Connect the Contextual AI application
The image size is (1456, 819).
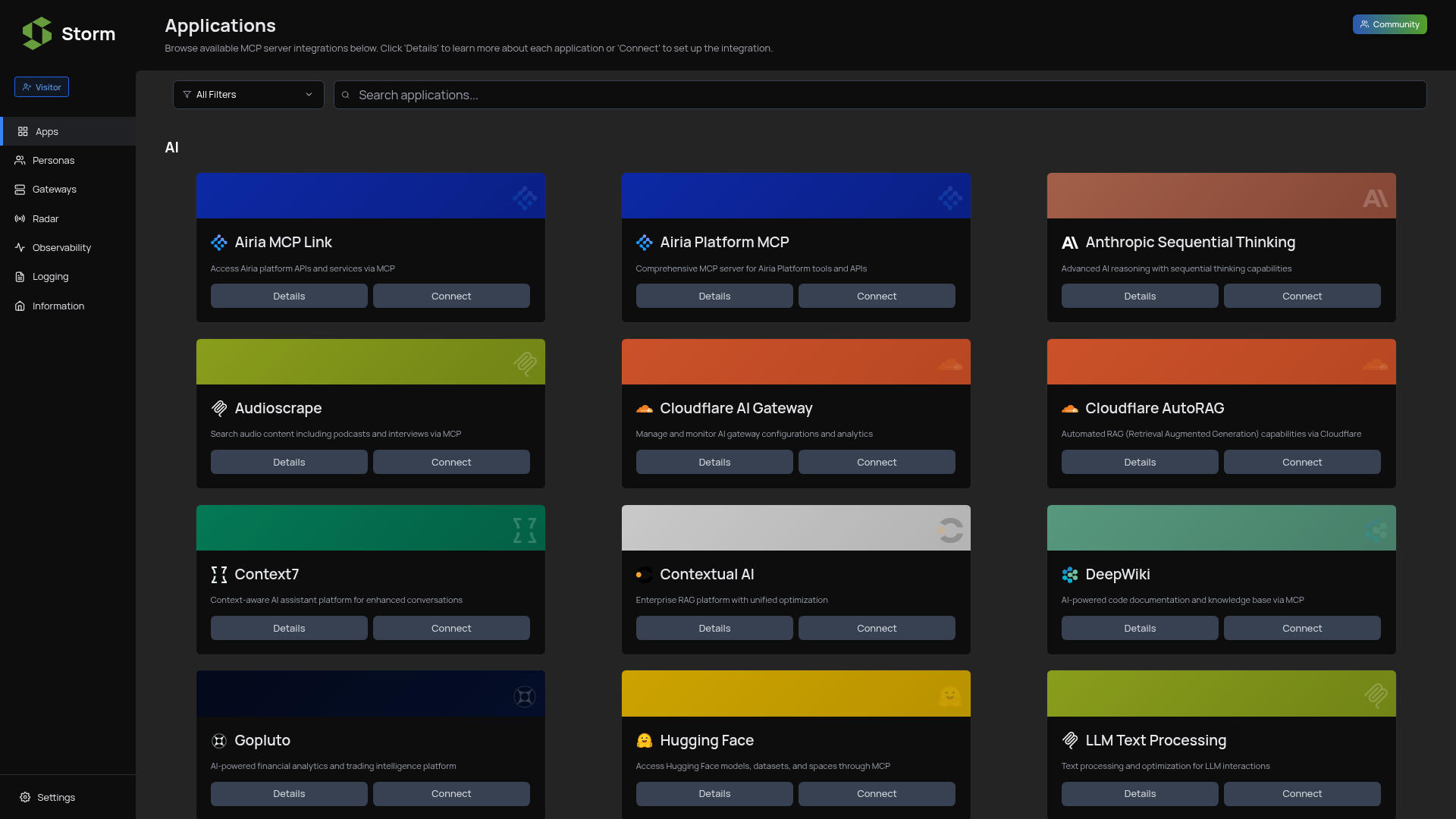tap(876, 629)
